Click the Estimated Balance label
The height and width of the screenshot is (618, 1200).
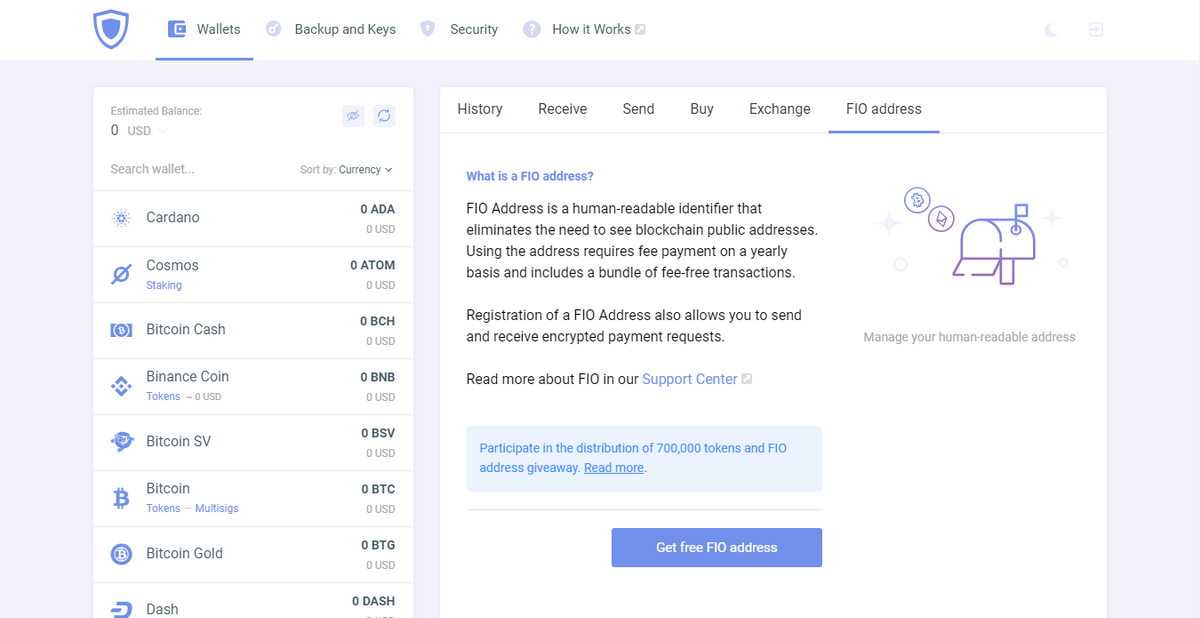click(156, 111)
